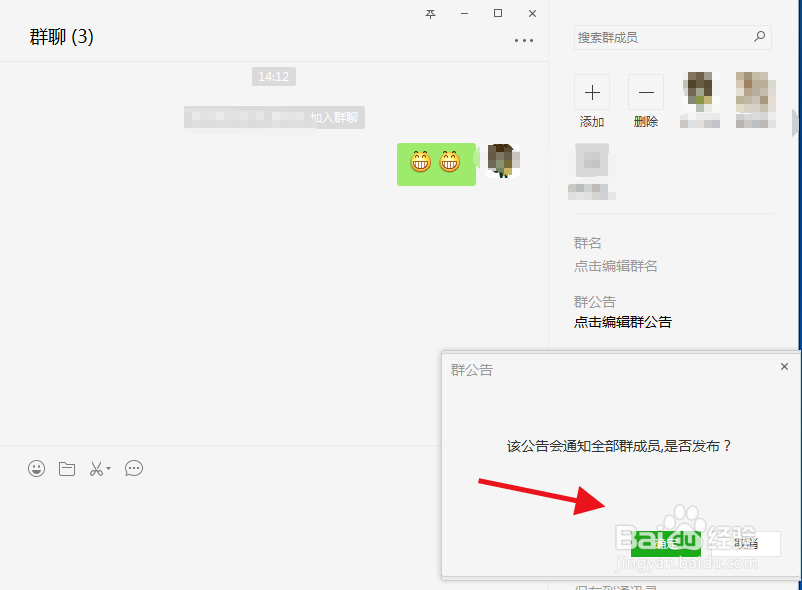Open the more options ellipsis menu
This screenshot has height=590, width=802.
click(524, 40)
